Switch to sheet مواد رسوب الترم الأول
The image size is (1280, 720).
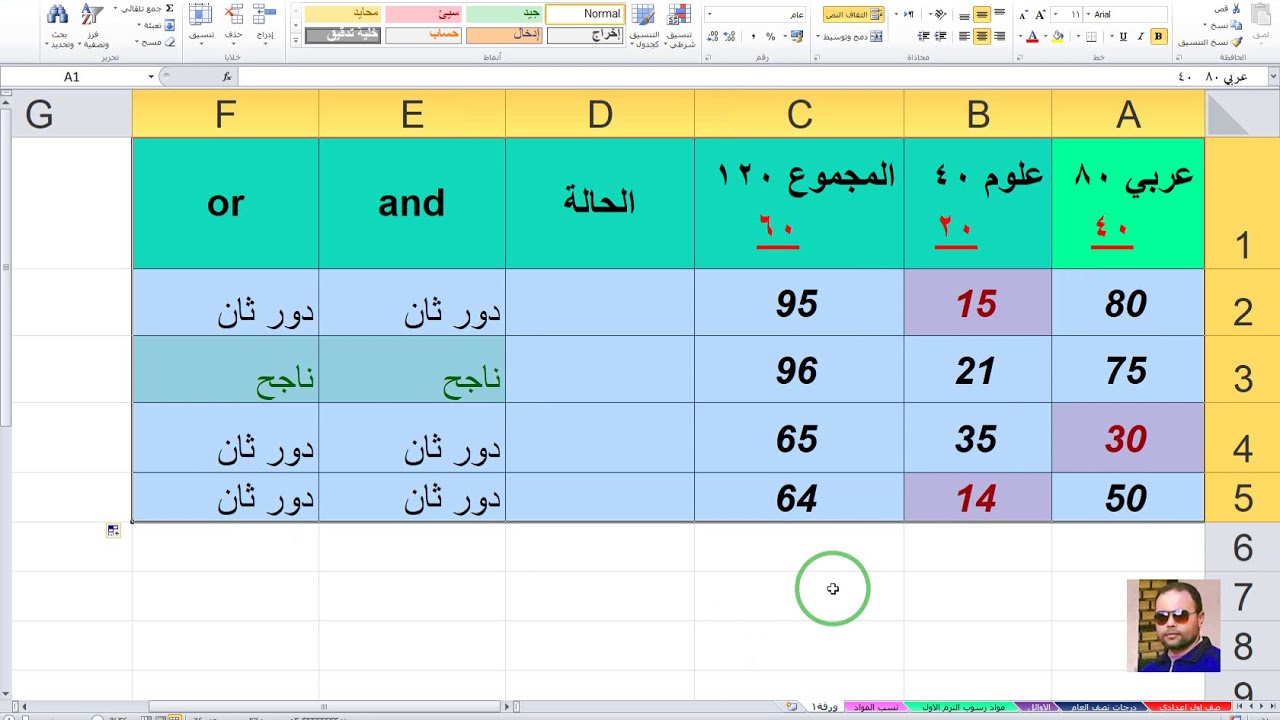(x=964, y=707)
